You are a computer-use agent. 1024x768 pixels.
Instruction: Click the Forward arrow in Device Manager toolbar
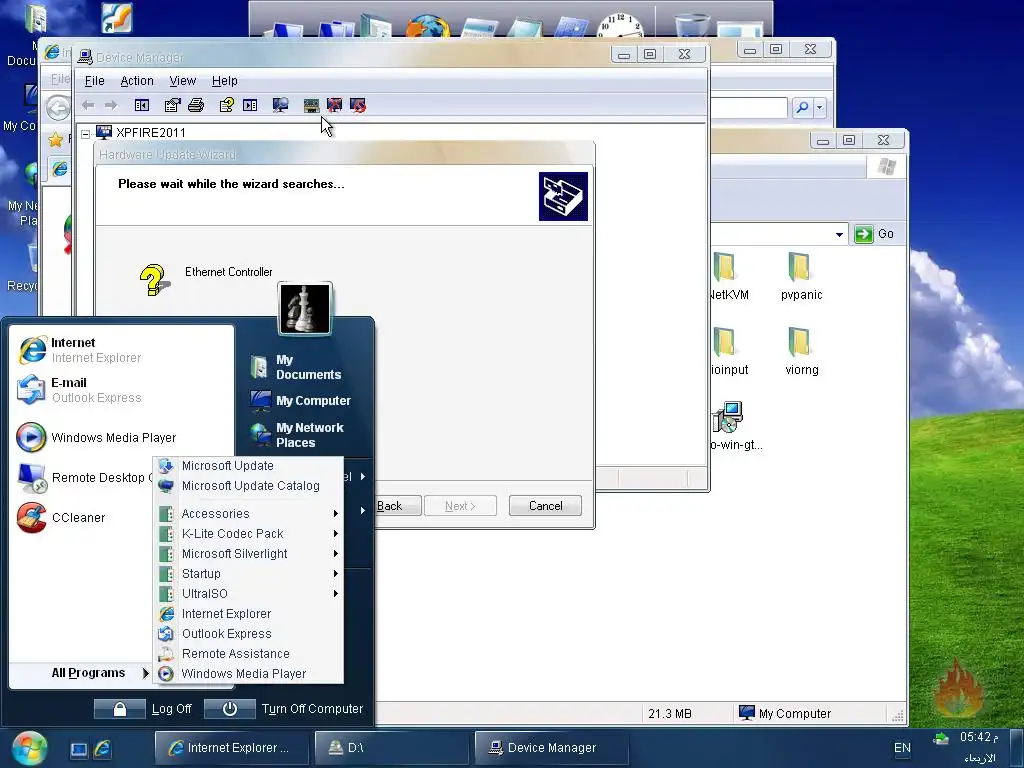pyautogui.click(x=111, y=105)
